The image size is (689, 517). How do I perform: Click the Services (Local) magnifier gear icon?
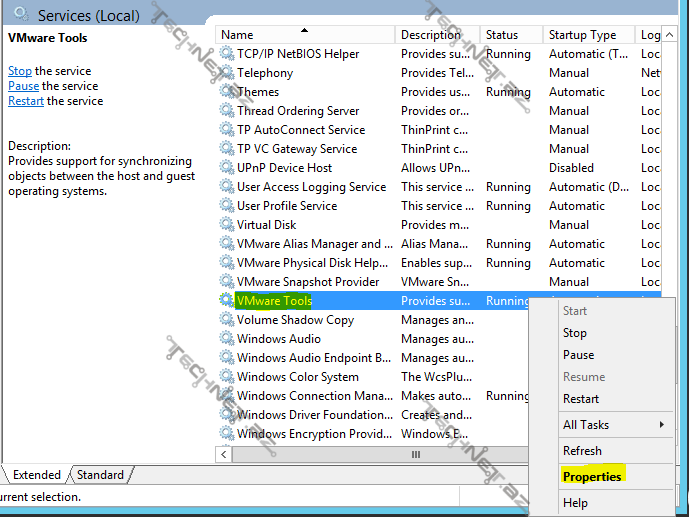(x=21, y=15)
